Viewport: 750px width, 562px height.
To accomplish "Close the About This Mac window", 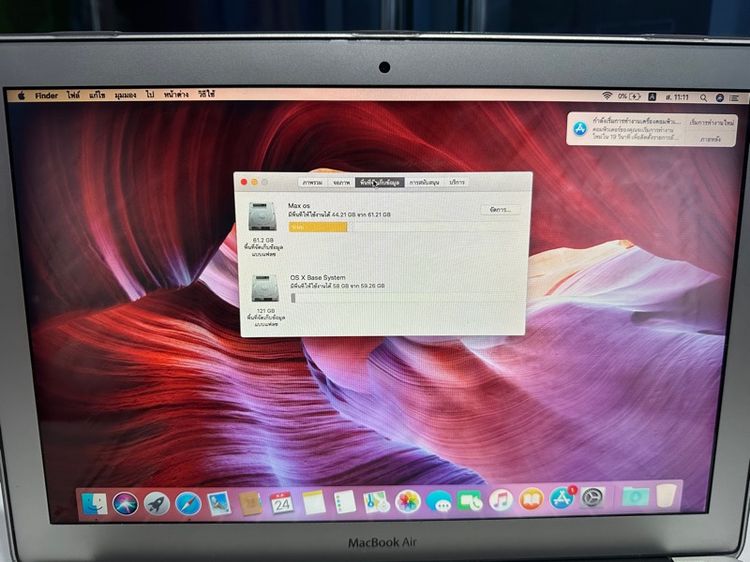I will [x=243, y=182].
